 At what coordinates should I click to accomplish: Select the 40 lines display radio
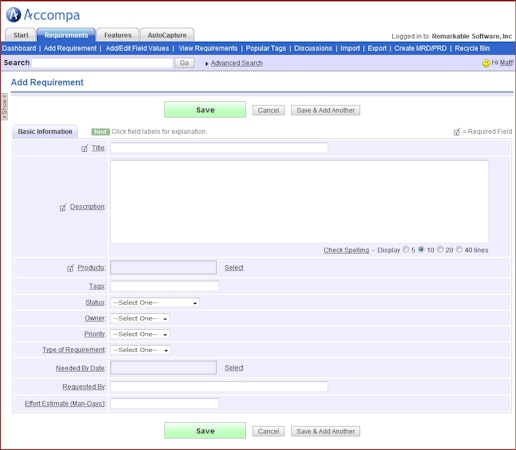[459, 249]
